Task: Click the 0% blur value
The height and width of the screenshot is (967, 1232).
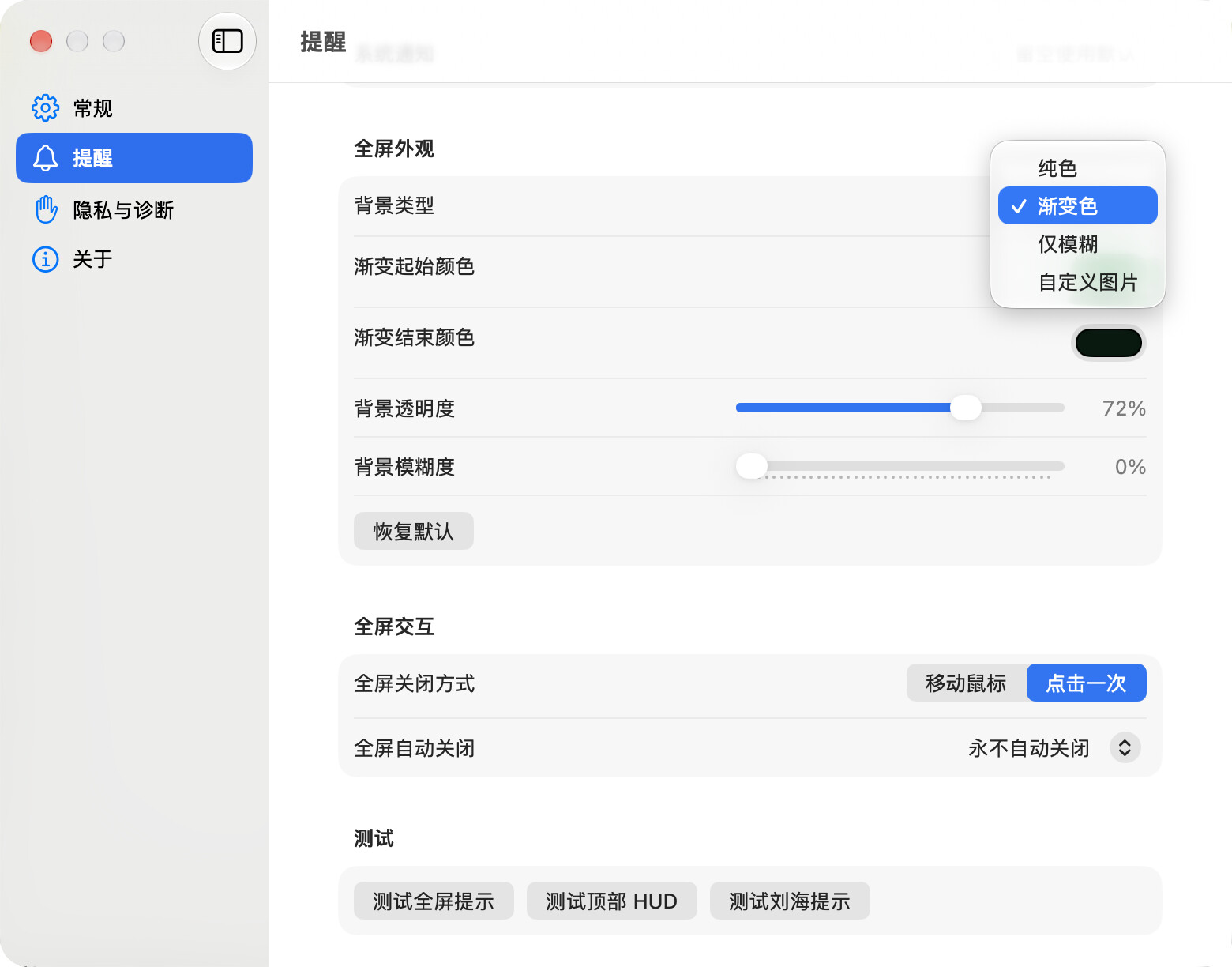Action: coord(1130,467)
